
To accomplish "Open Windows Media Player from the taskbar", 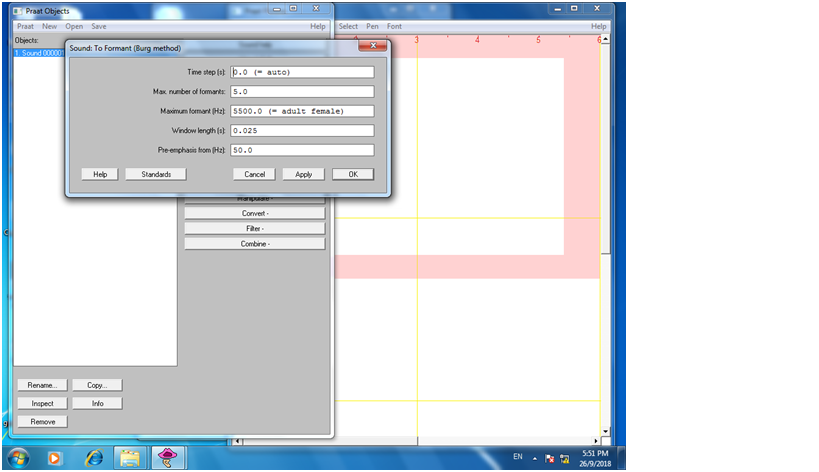I will coord(54,458).
